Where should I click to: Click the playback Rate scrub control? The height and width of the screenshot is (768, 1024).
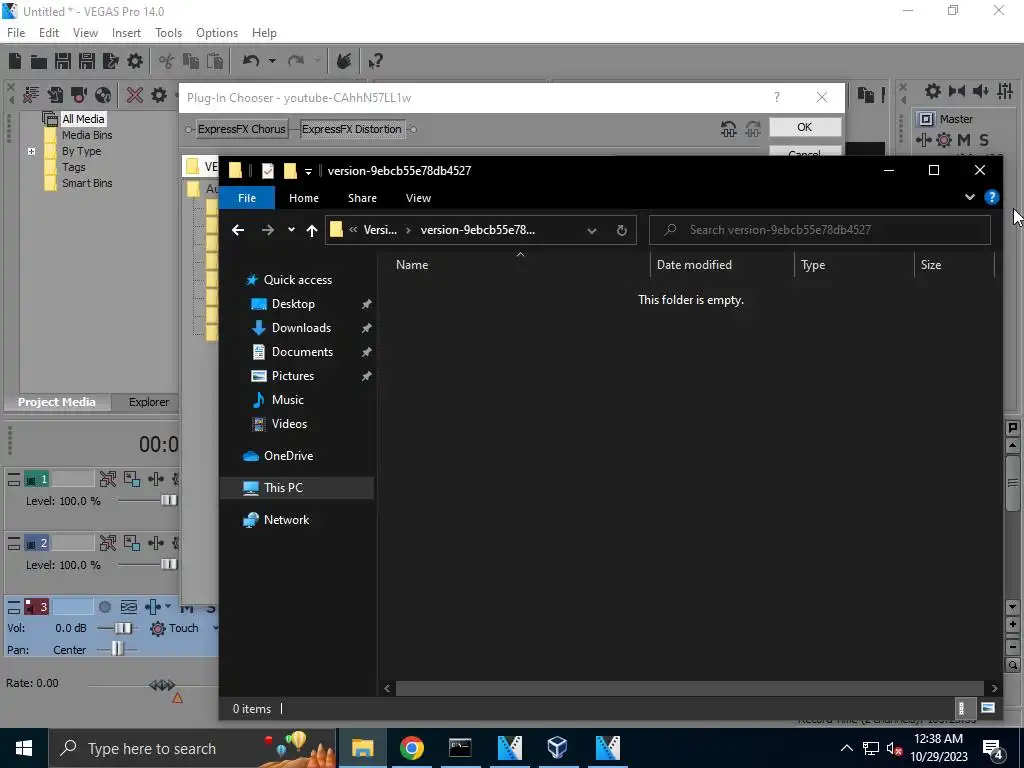[x=162, y=685]
